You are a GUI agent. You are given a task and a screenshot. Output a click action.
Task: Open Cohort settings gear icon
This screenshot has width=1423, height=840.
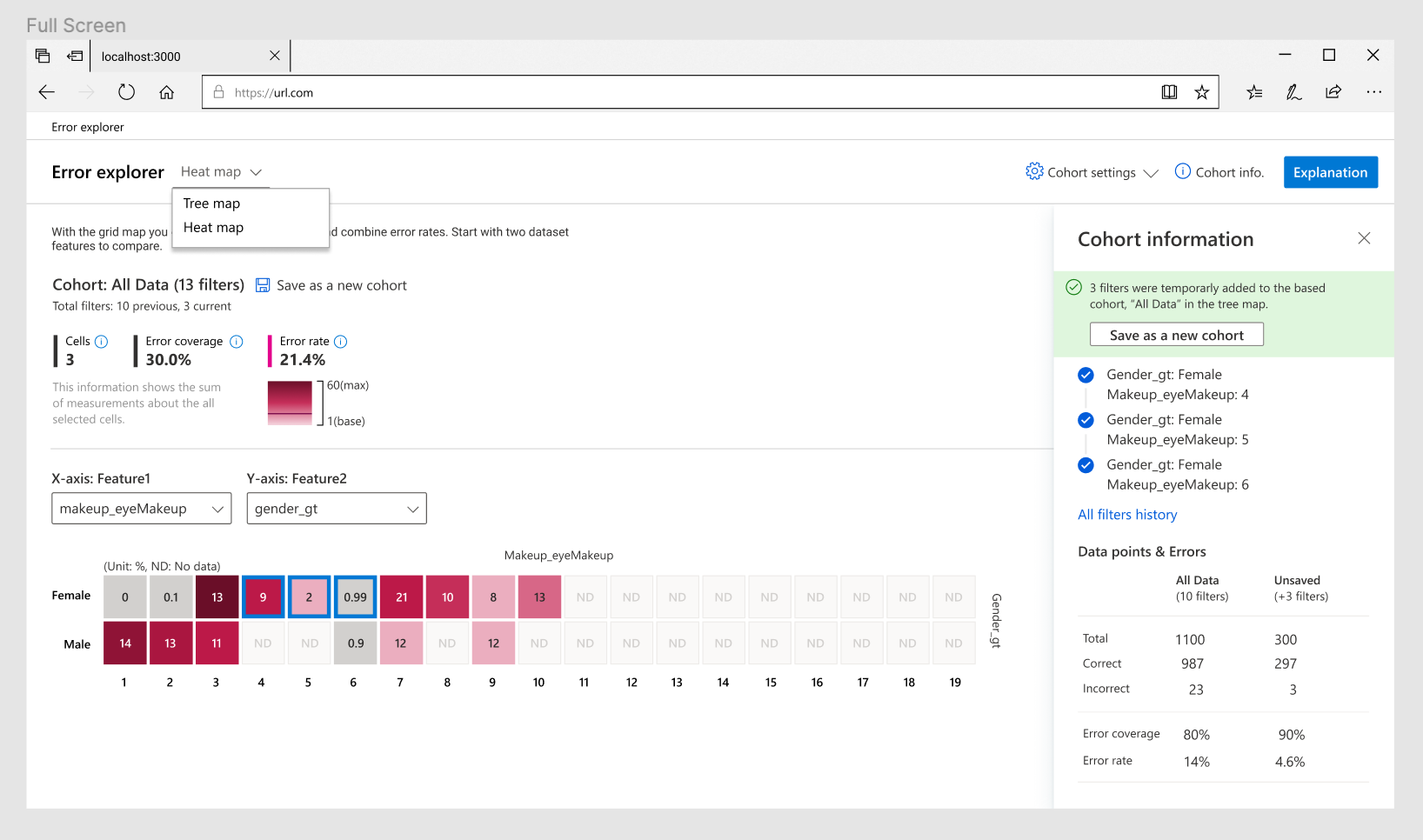tap(1034, 171)
